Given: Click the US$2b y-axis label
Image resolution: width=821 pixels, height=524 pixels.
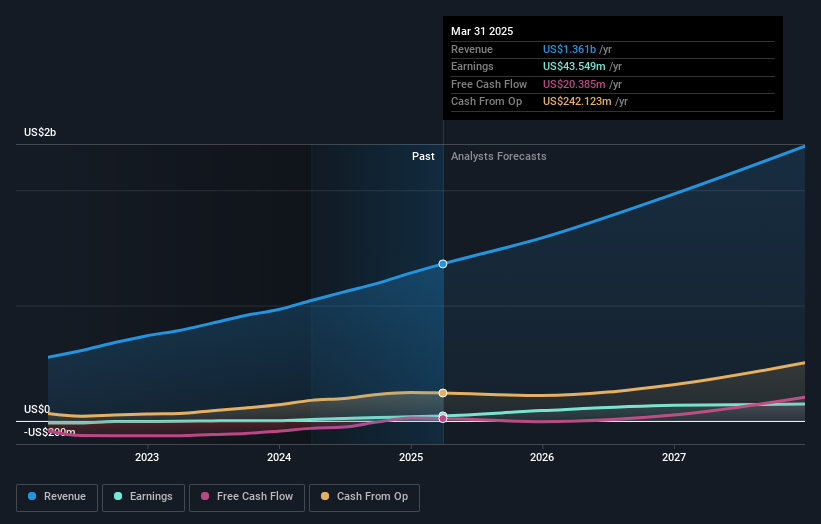Looking at the screenshot, I should 40,132.
